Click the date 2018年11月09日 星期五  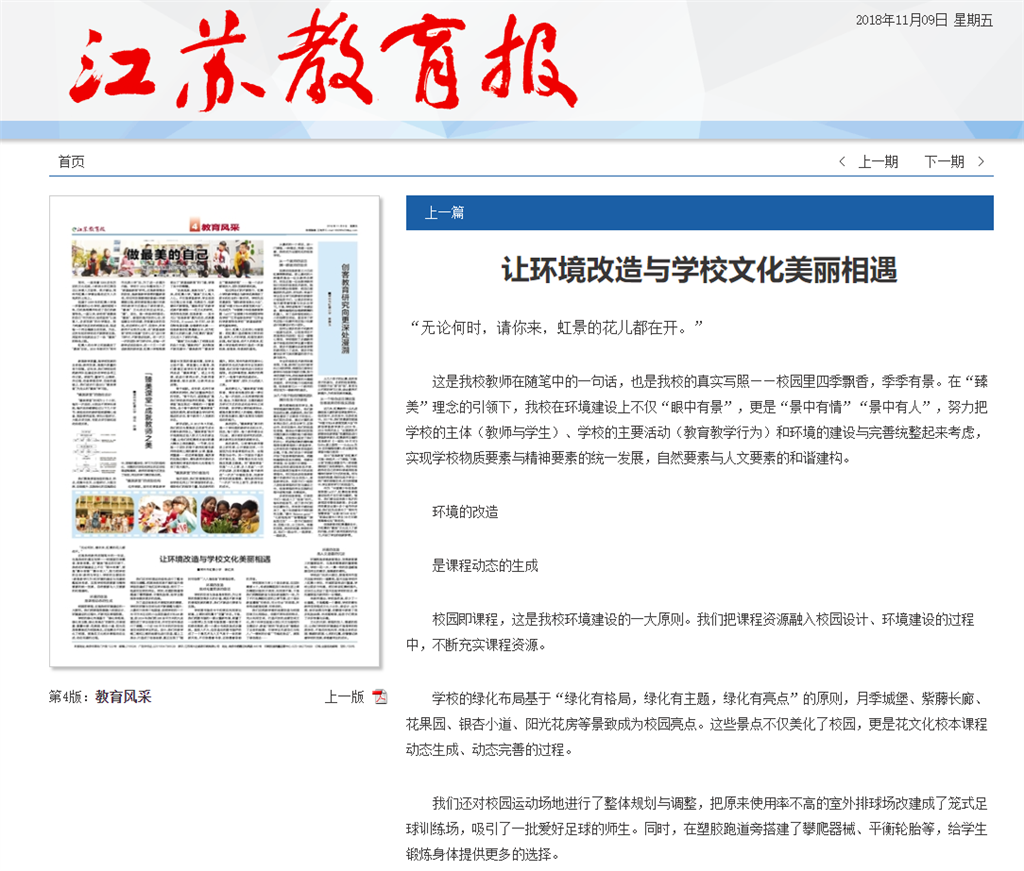[x=924, y=21]
